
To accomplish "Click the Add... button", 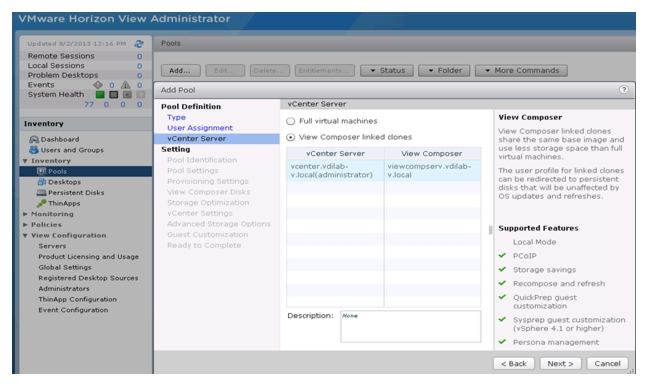I will click(180, 70).
